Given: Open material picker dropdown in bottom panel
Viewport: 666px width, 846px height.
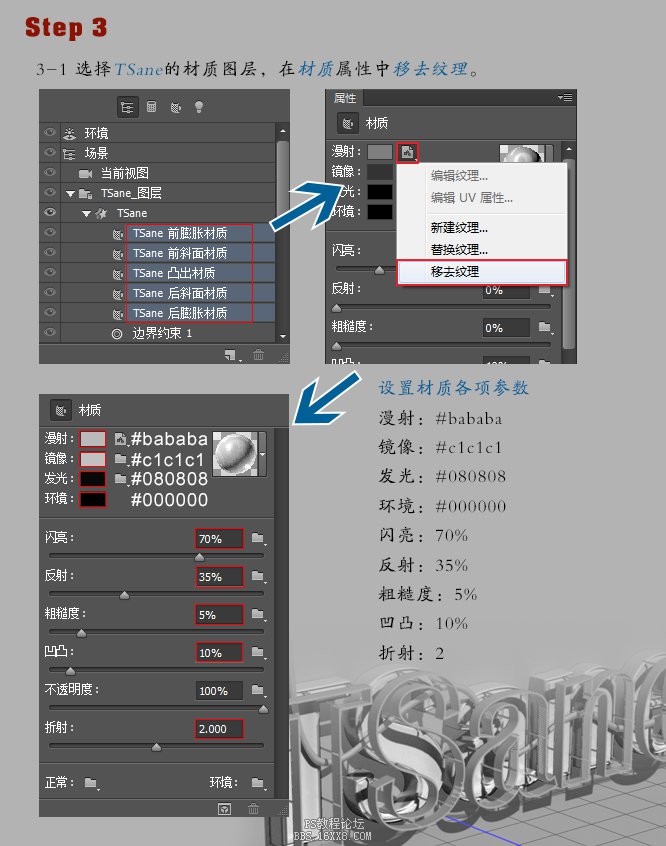Looking at the screenshot, I should click(x=262, y=454).
